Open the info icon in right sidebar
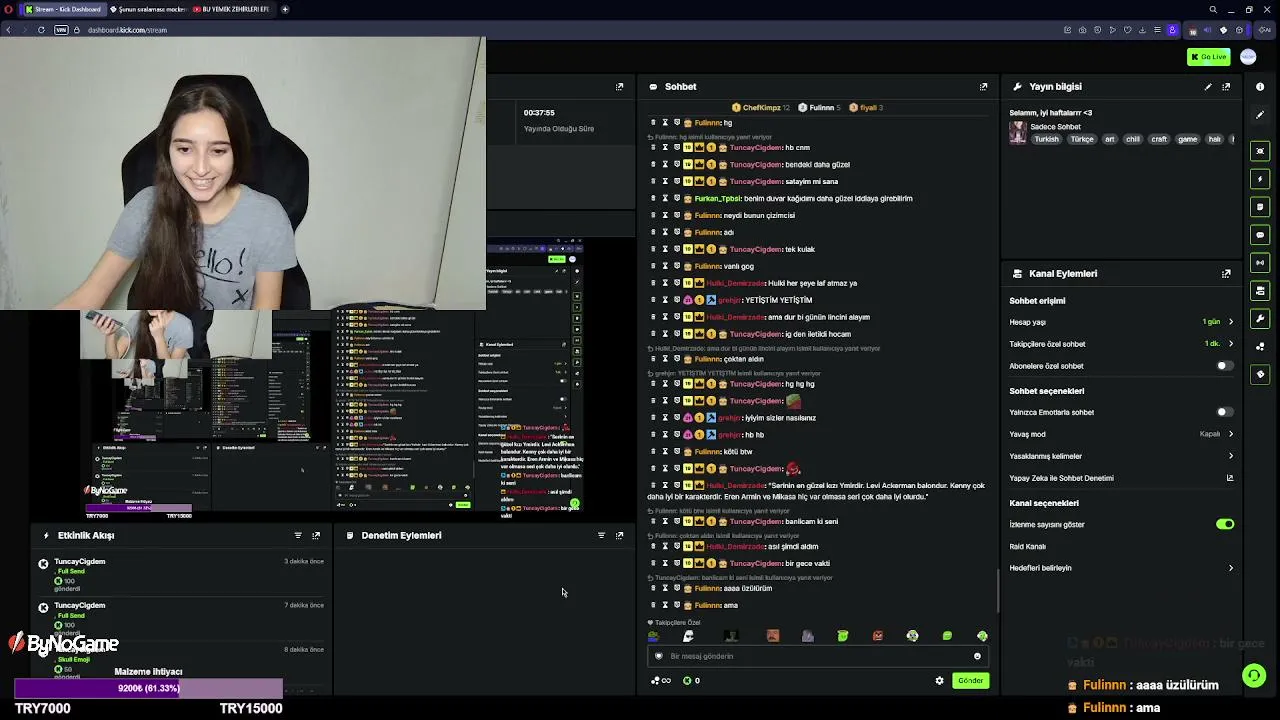The image size is (1280, 720). pos(1260,87)
